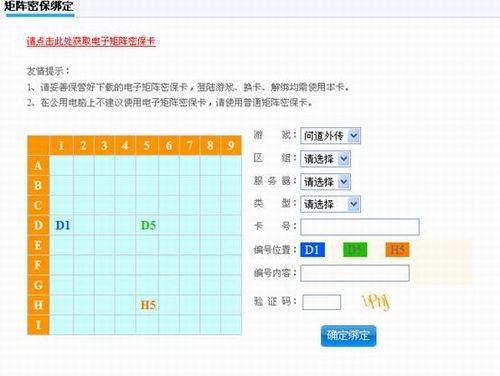This screenshot has height=376, width=500.
Task: Click the H5 cell in matrix grid
Action: 148,305
